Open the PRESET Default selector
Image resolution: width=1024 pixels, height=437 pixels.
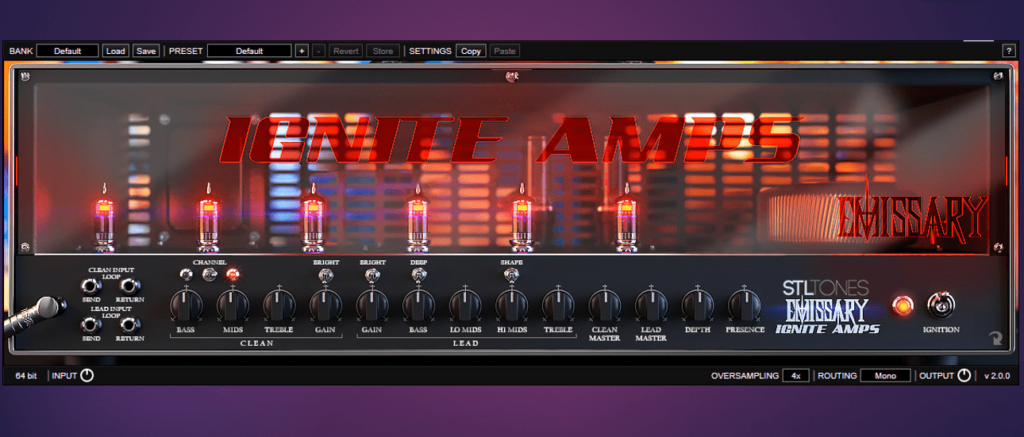[249, 51]
